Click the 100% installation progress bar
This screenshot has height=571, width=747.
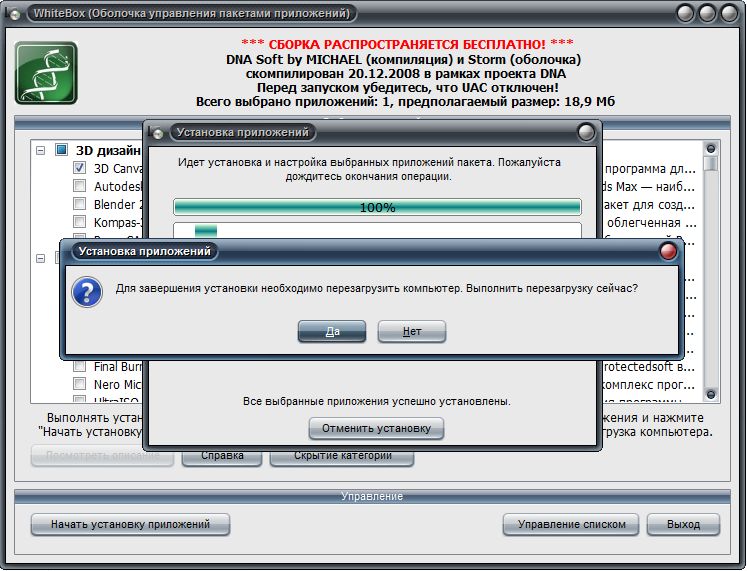click(x=377, y=208)
